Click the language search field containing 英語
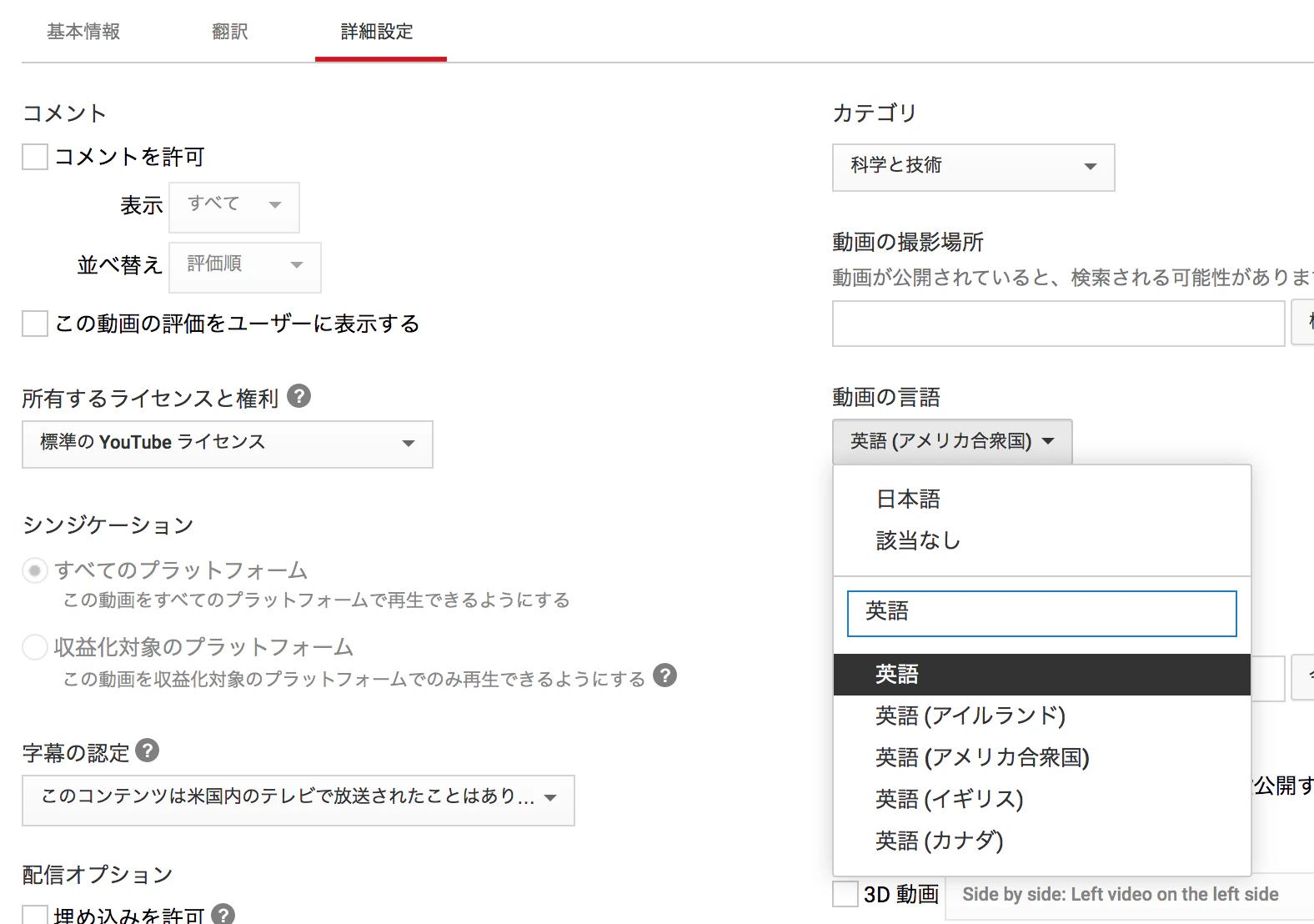 [1042, 614]
